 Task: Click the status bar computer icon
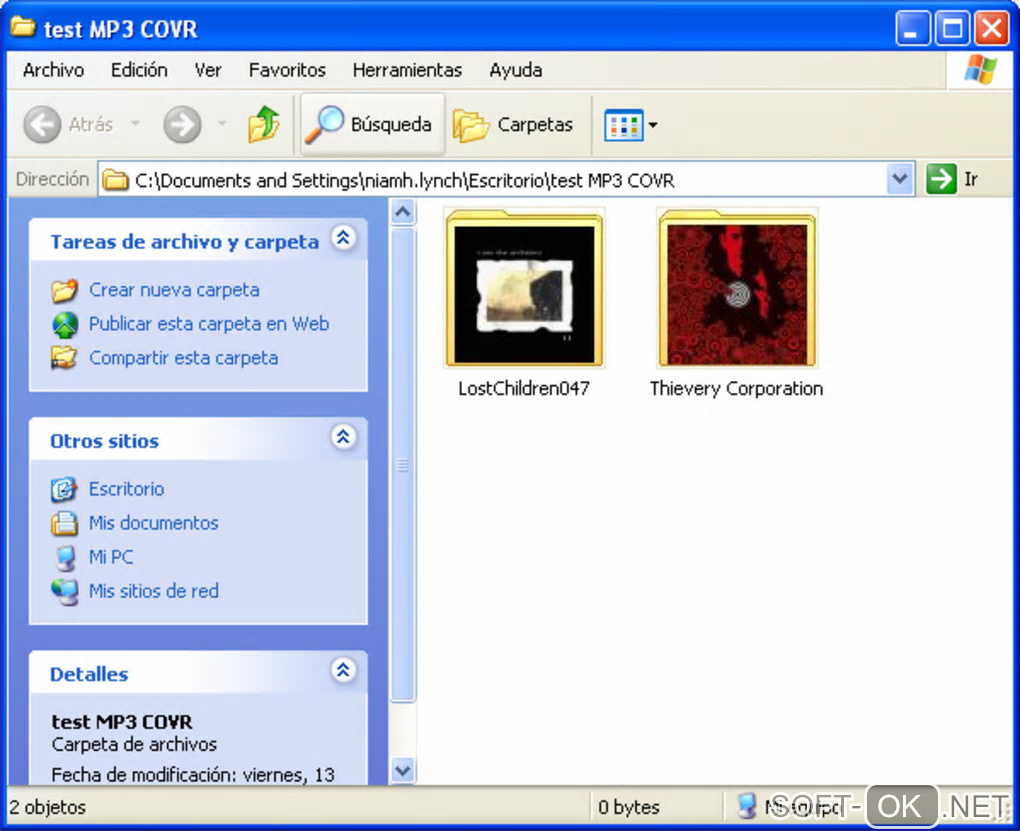click(747, 806)
